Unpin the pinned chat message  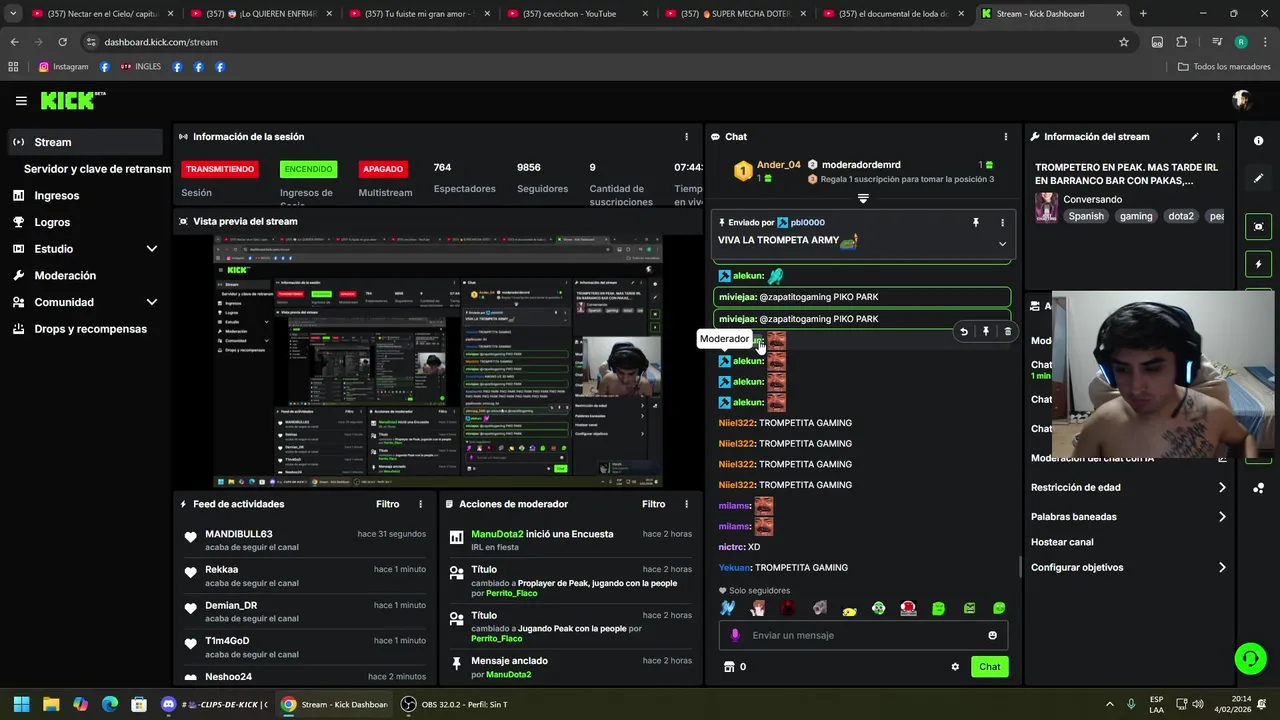(x=976, y=223)
